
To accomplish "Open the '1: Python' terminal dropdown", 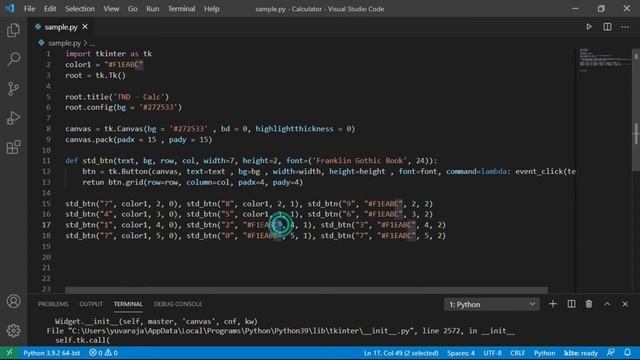I will coord(491,304).
